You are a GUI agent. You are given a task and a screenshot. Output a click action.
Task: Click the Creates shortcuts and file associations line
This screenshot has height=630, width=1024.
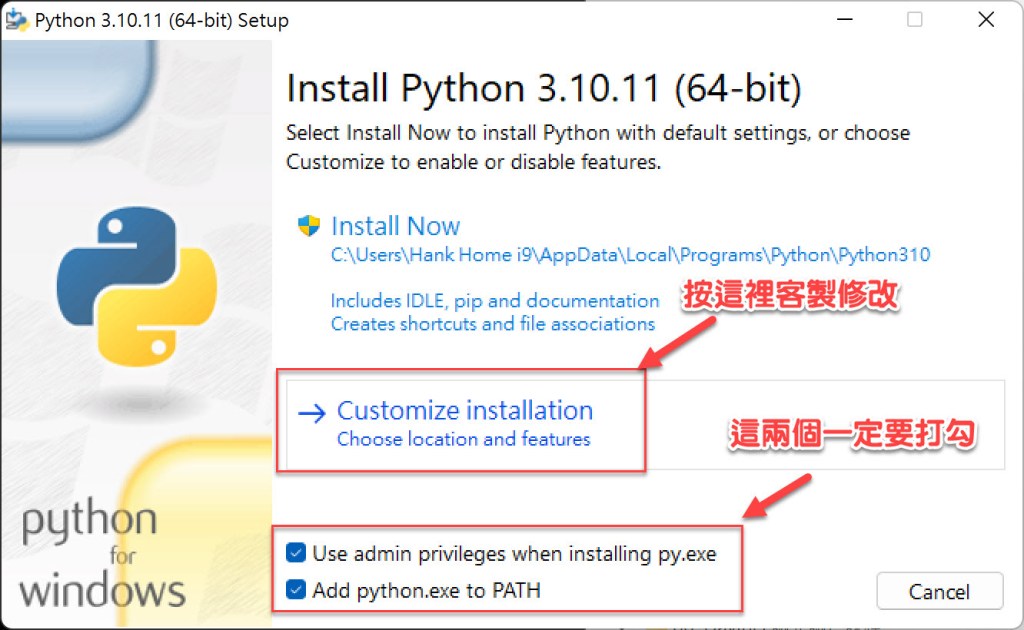tap(492, 324)
